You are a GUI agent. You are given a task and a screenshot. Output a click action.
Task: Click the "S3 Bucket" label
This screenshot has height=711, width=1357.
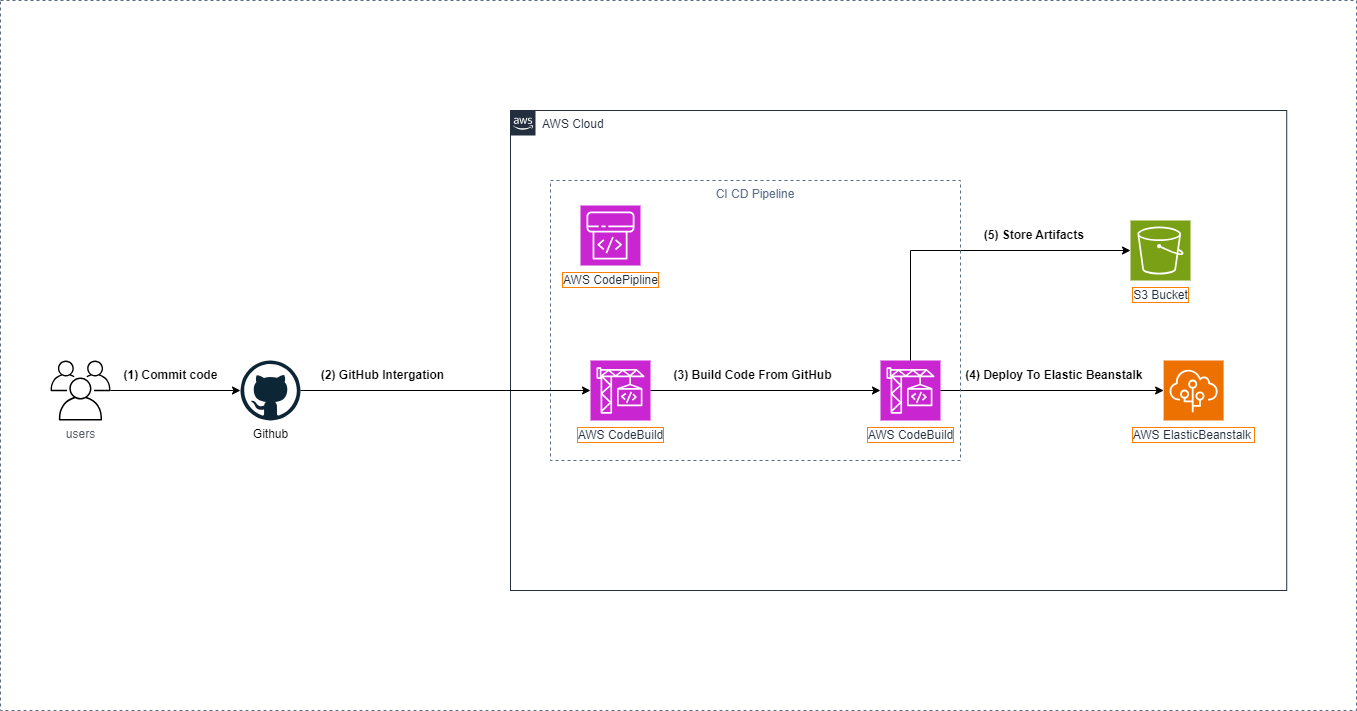click(1160, 295)
